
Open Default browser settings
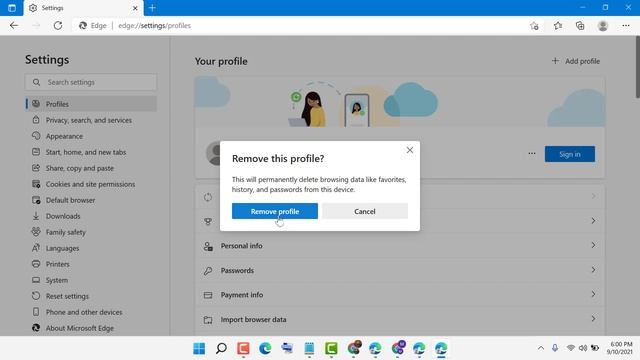click(x=70, y=200)
